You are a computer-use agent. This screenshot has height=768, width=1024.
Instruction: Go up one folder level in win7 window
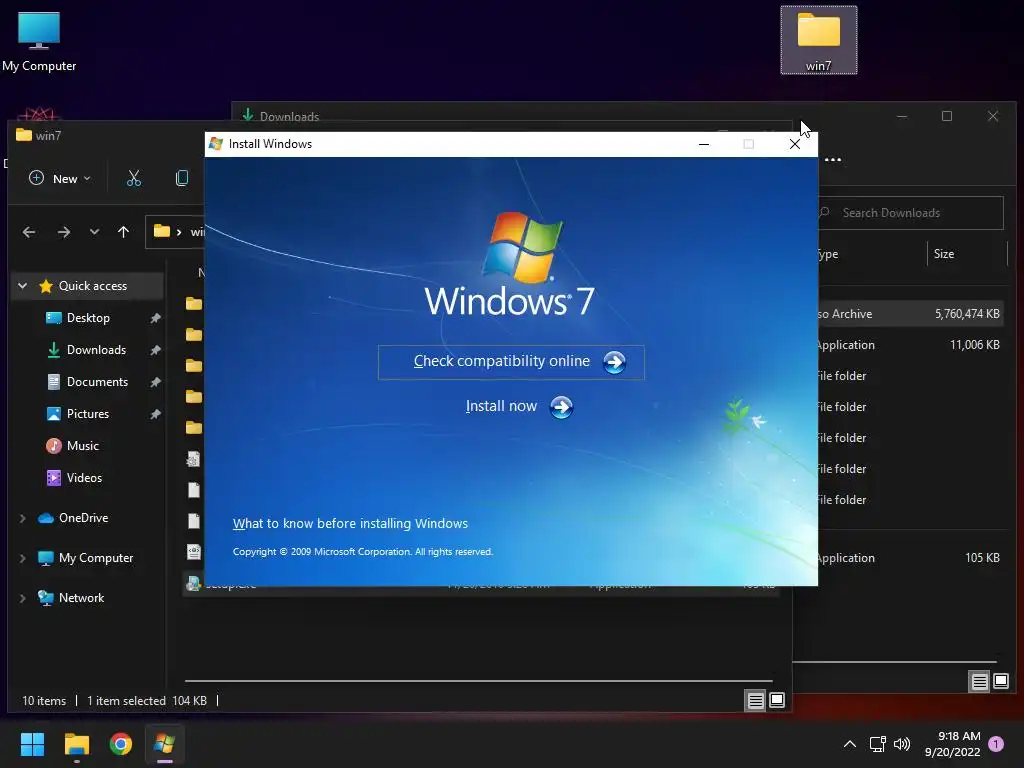123,232
